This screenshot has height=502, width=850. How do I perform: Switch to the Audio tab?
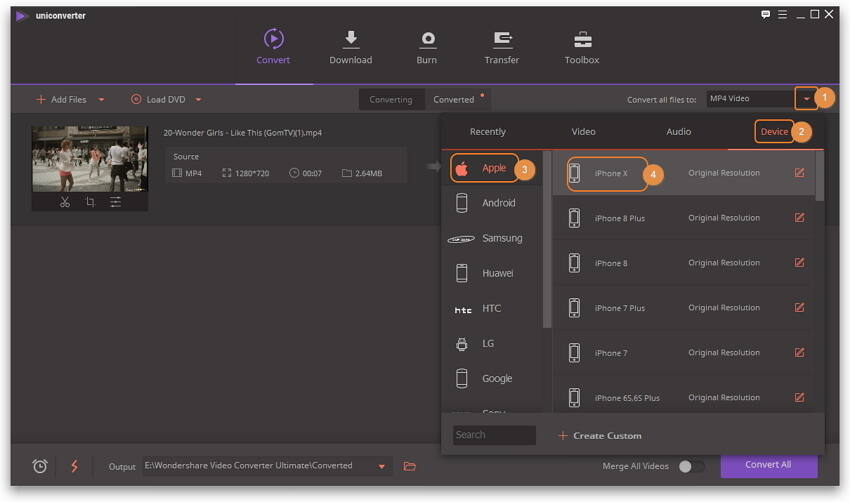pos(678,132)
